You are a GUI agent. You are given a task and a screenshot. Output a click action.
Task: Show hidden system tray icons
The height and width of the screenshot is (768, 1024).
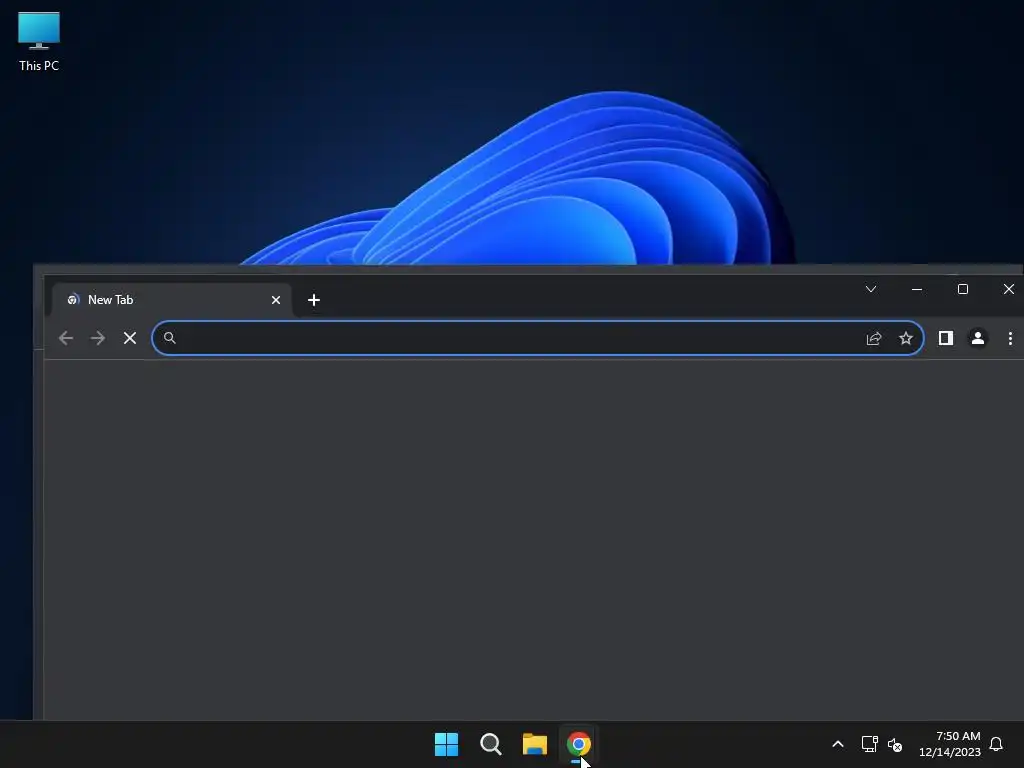tap(838, 744)
